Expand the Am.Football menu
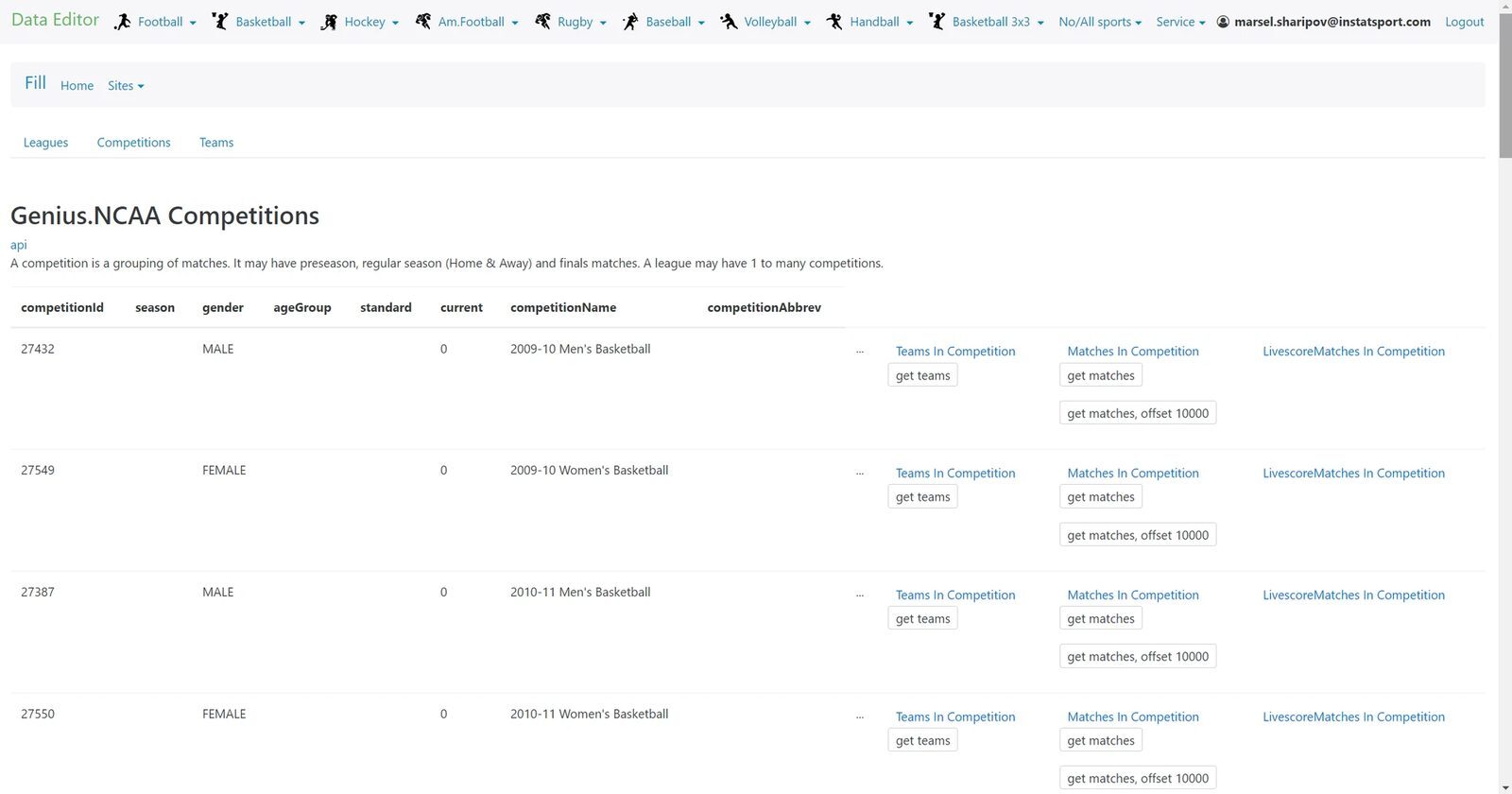 point(478,22)
